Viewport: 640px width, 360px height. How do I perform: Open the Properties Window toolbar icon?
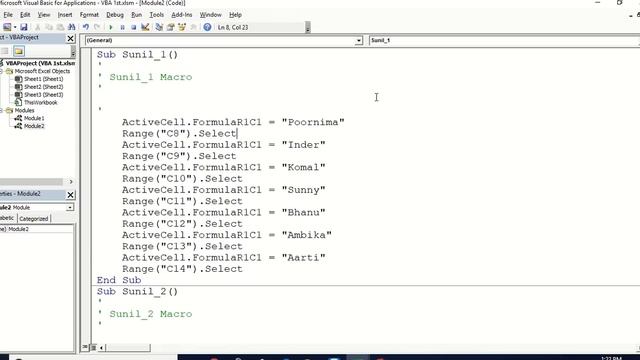tap(171, 27)
